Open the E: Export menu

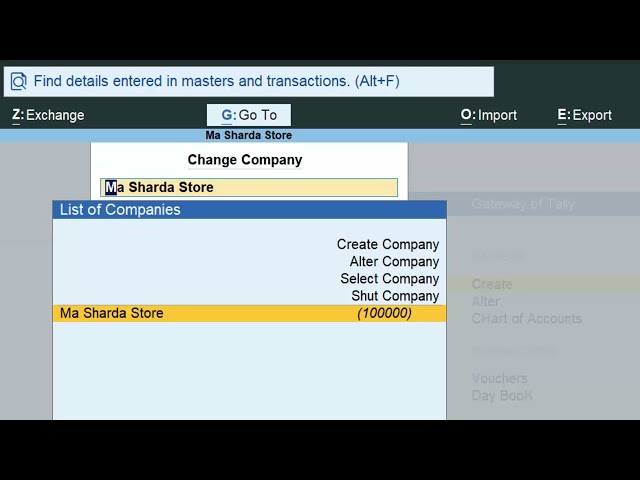584,115
